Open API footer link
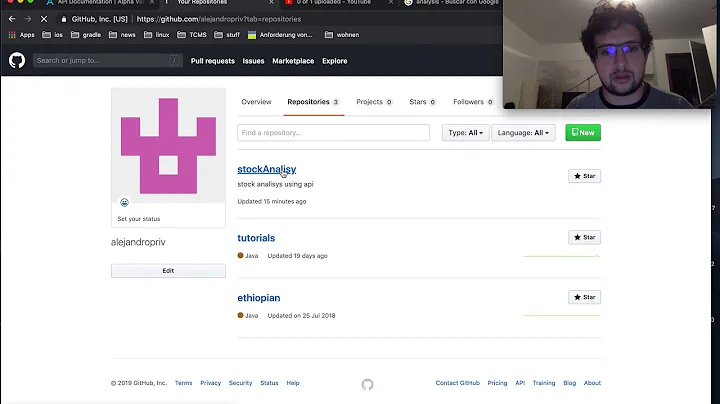This screenshot has height=404, width=720. click(x=520, y=383)
